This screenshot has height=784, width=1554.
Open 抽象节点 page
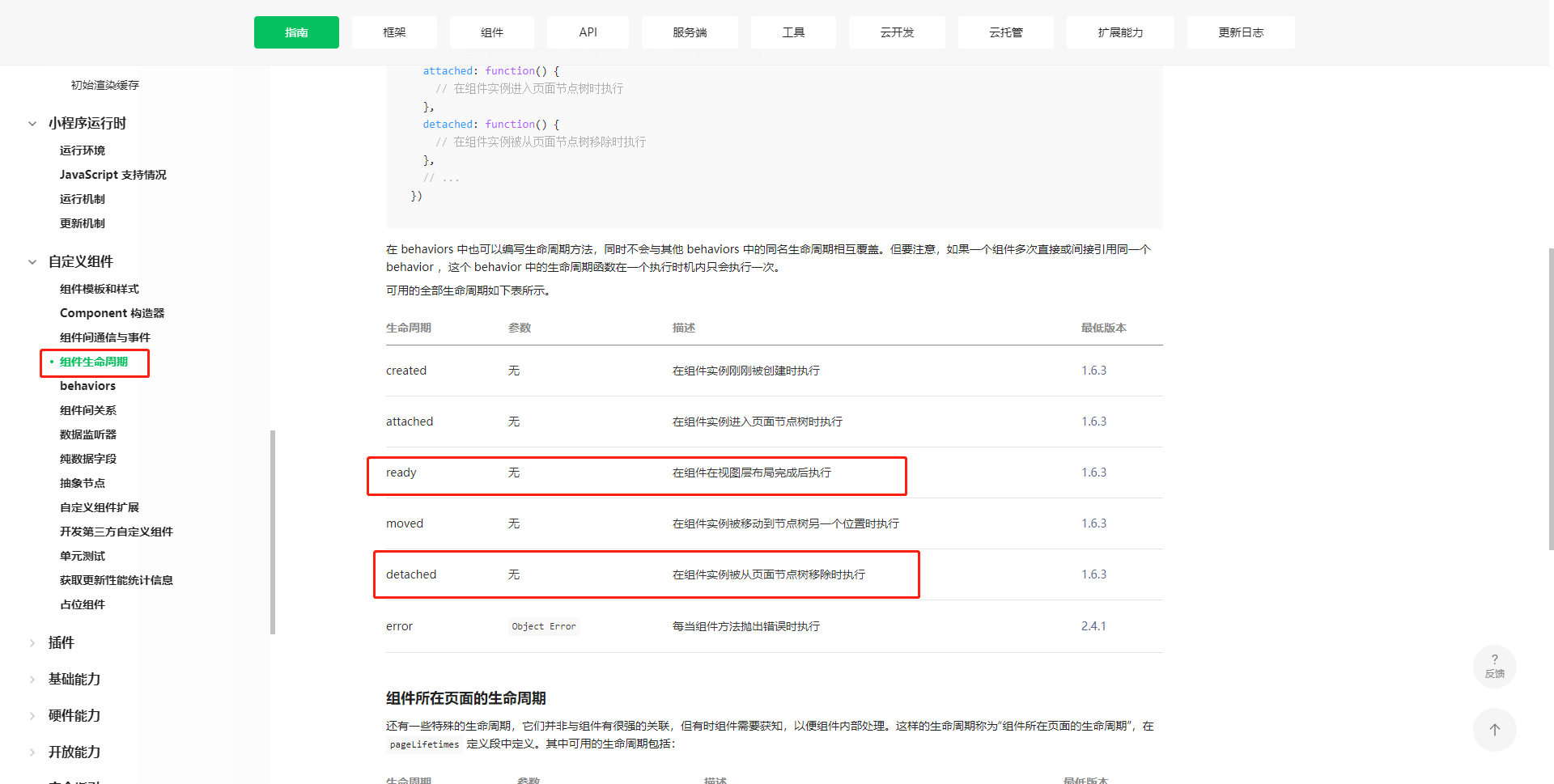[82, 483]
